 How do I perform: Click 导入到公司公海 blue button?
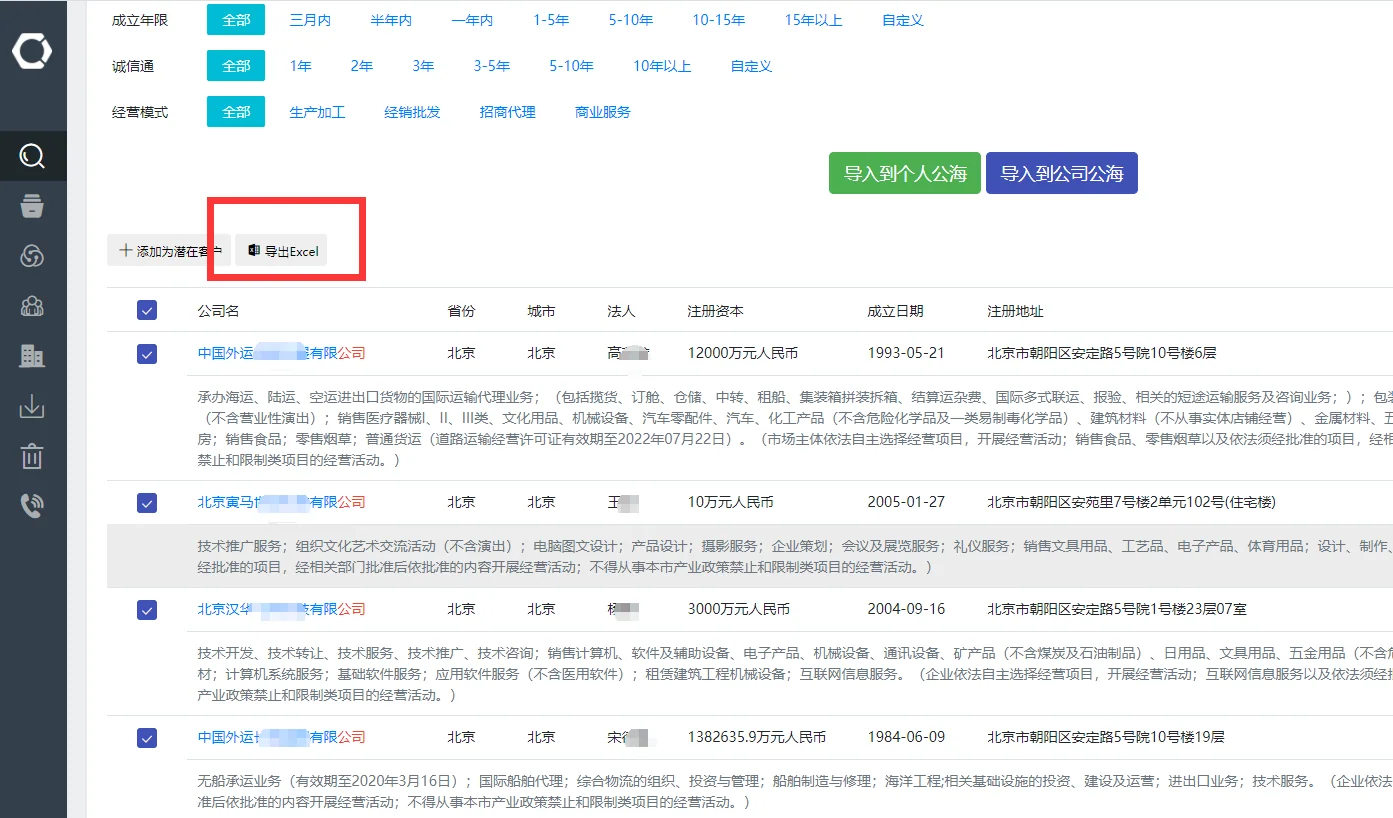(1062, 173)
